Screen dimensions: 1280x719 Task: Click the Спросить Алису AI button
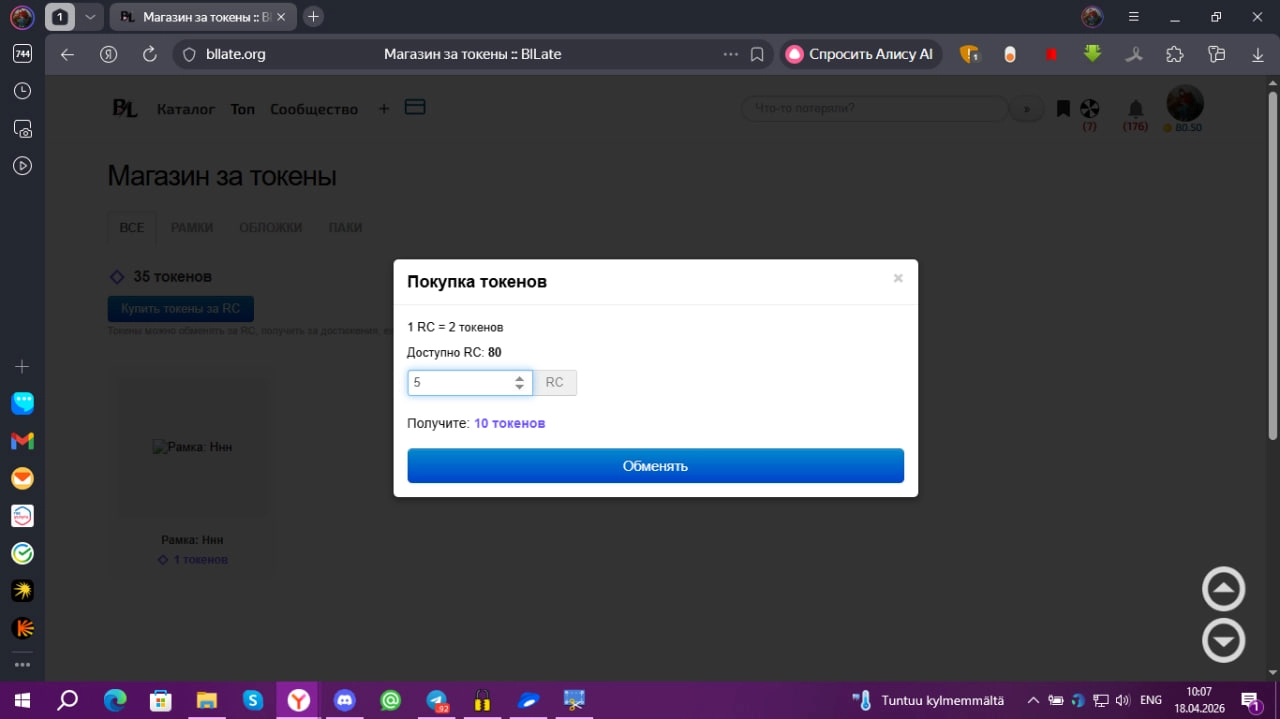point(860,54)
